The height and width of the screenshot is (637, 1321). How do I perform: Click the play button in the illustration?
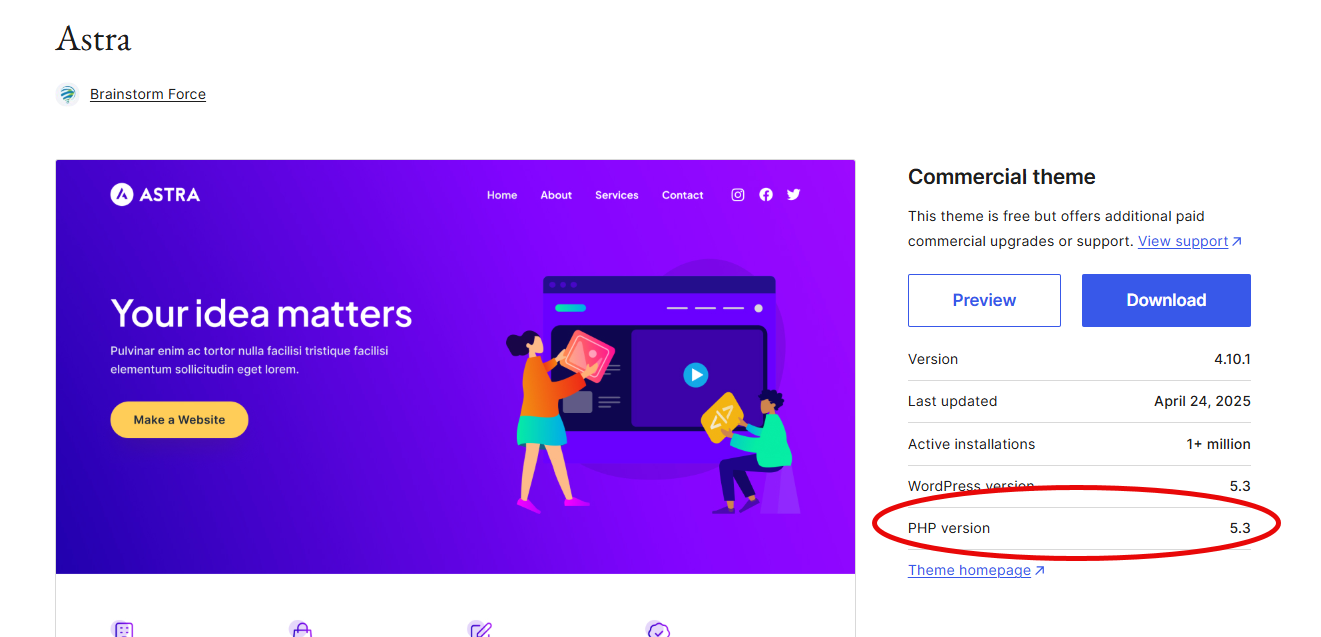point(696,375)
